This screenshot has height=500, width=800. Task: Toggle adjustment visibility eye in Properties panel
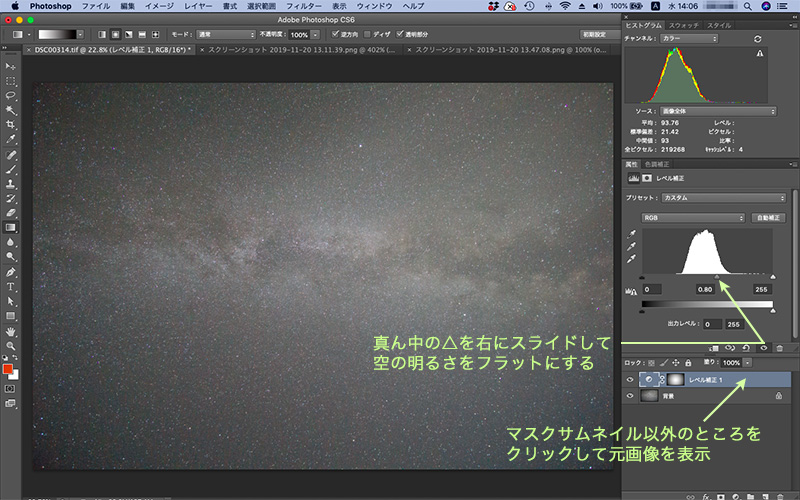[764, 348]
